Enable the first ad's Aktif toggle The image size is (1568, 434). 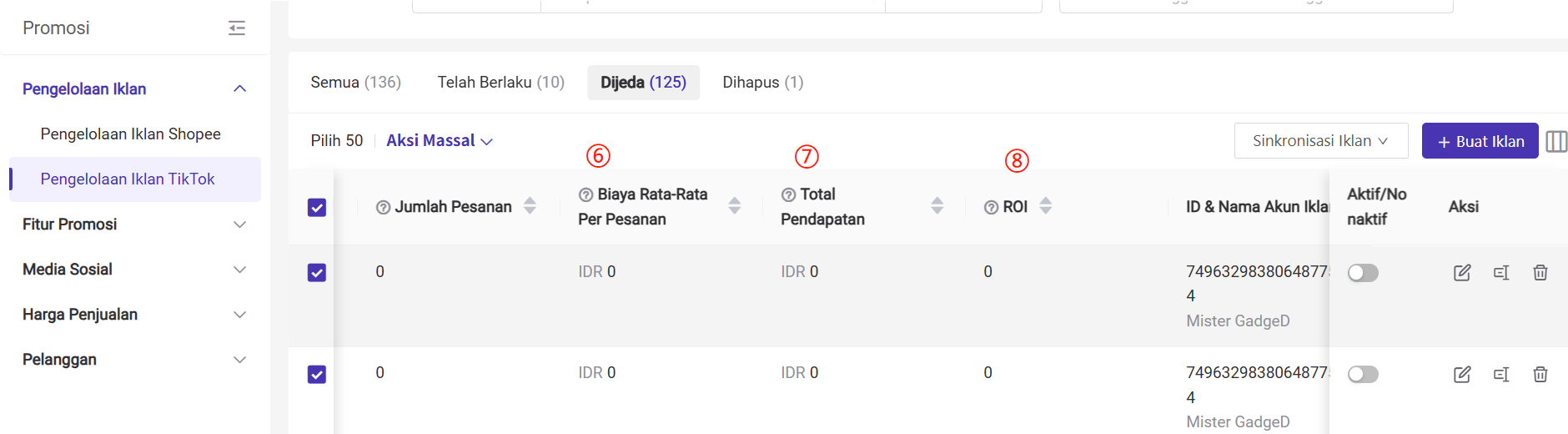click(1363, 273)
